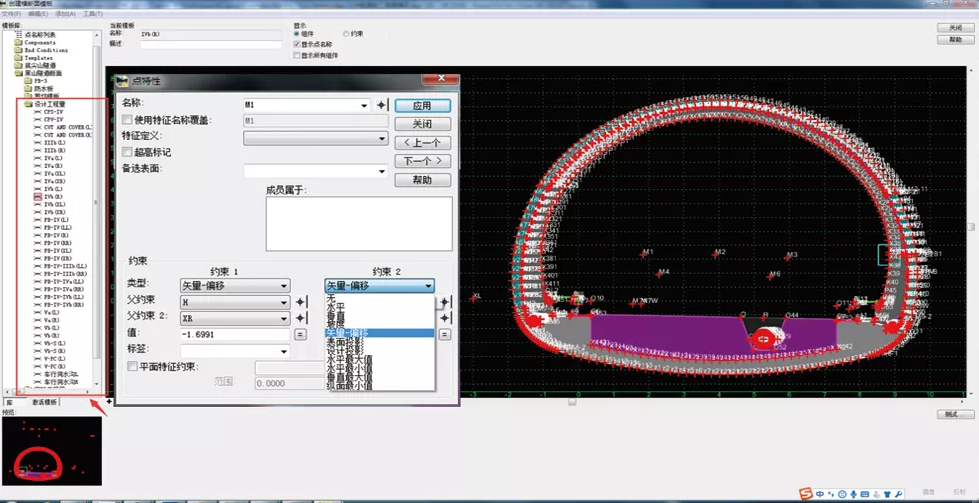Click 帮助 in the 点特性 dialog
979x503 pixels.
coord(423,180)
